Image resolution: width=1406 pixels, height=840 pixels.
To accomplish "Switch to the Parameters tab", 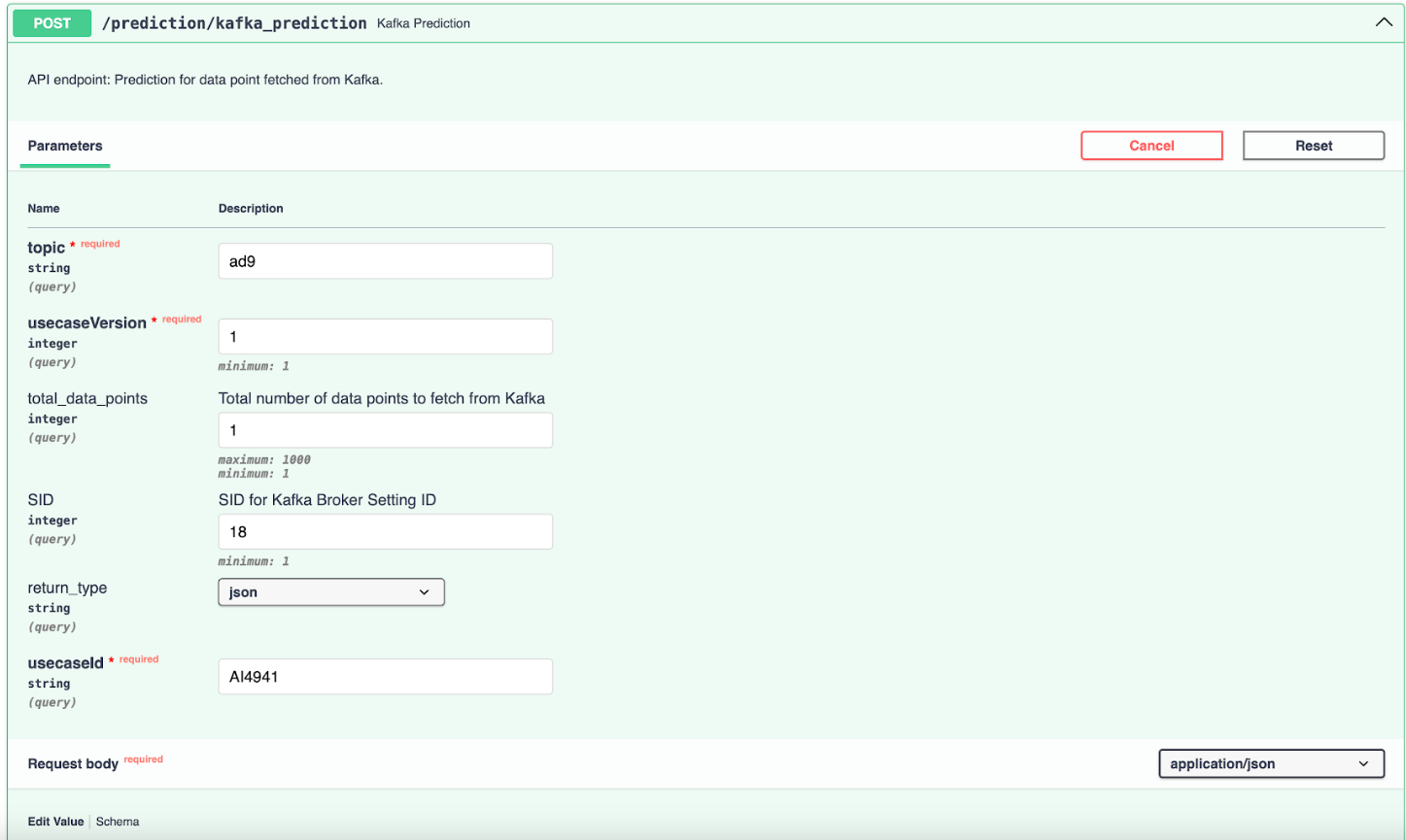I will coord(64,146).
